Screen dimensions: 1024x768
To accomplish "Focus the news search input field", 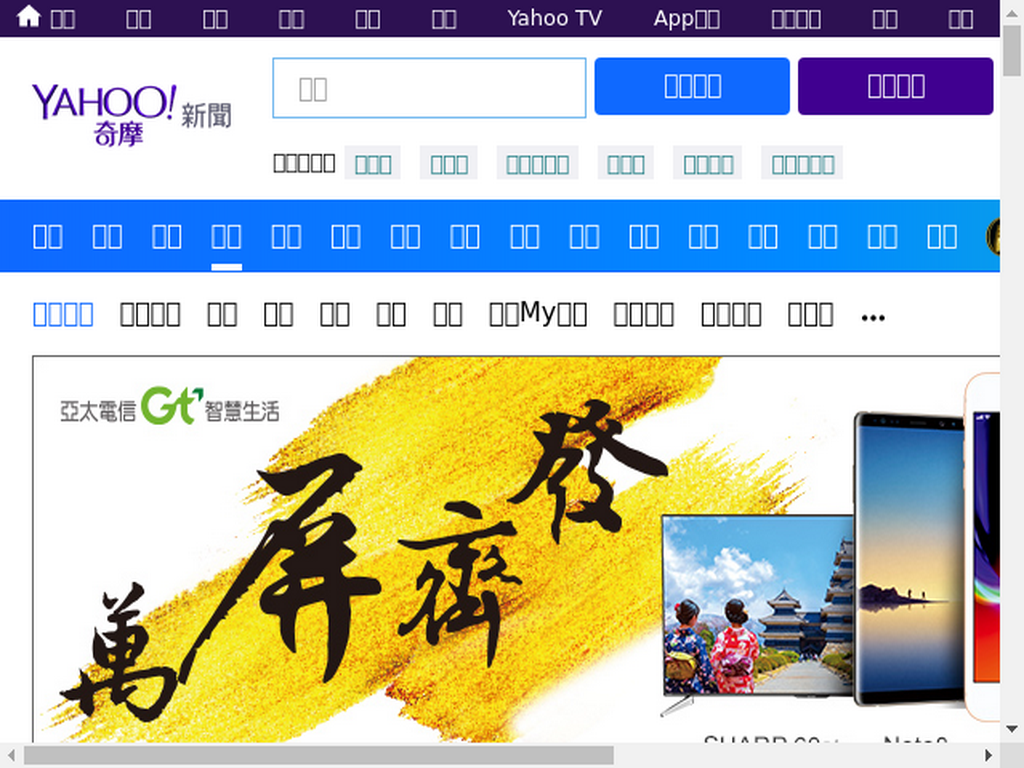I will [429, 88].
